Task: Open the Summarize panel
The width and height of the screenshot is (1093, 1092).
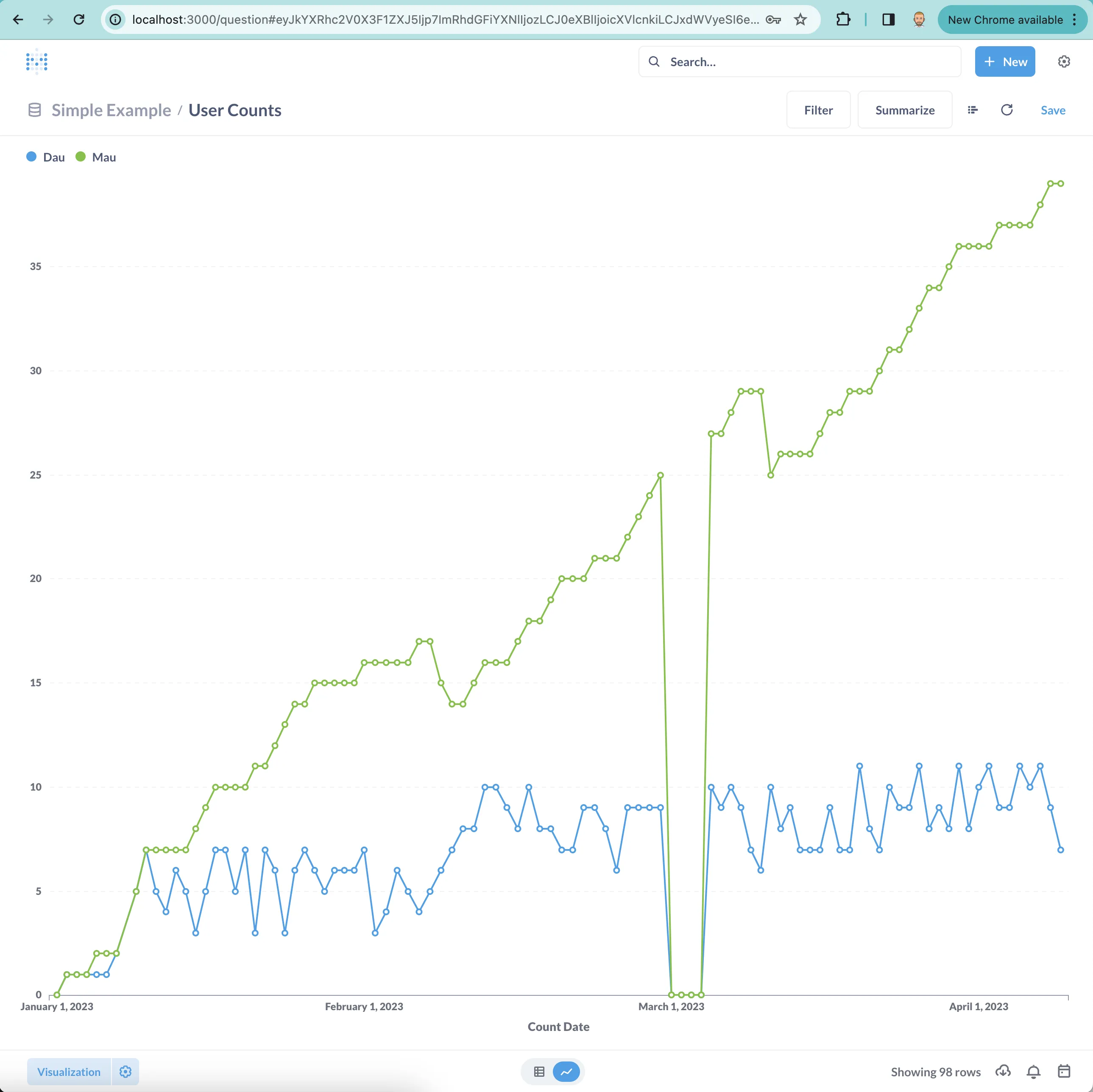Action: coord(905,110)
